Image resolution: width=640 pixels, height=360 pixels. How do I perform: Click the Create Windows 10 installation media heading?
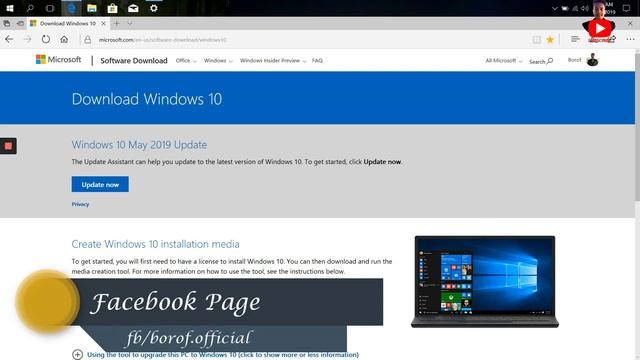pos(156,244)
